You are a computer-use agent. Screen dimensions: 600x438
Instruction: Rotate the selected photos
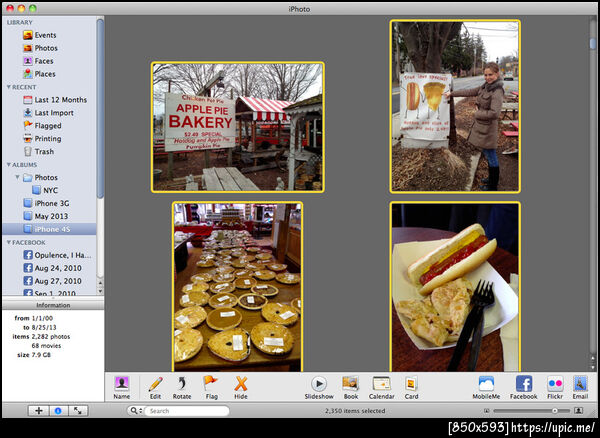(x=182, y=388)
